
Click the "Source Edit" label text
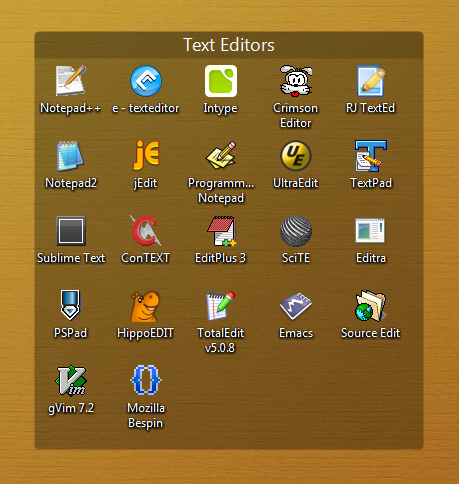tap(371, 333)
